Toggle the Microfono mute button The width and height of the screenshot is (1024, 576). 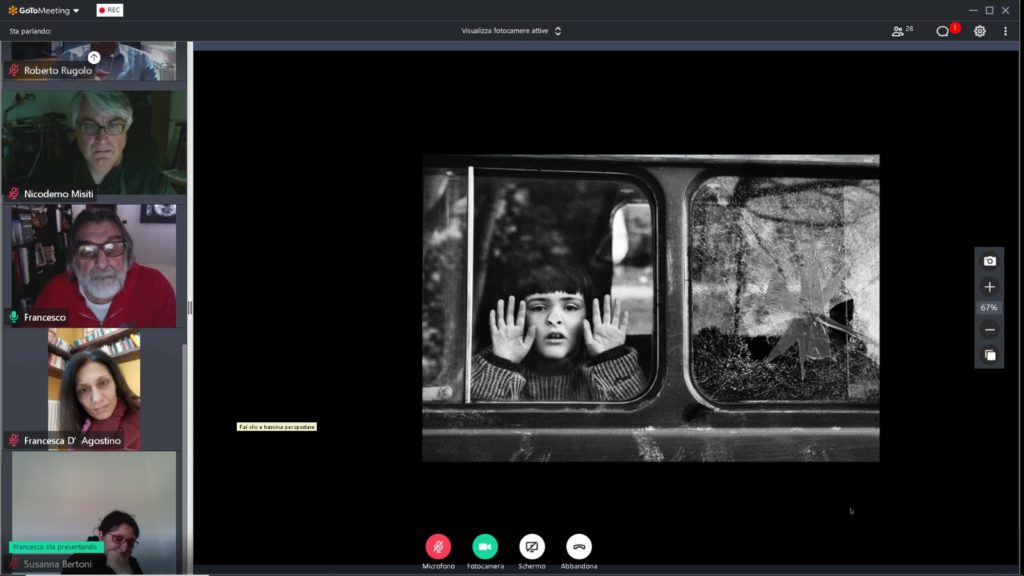pyautogui.click(x=438, y=547)
